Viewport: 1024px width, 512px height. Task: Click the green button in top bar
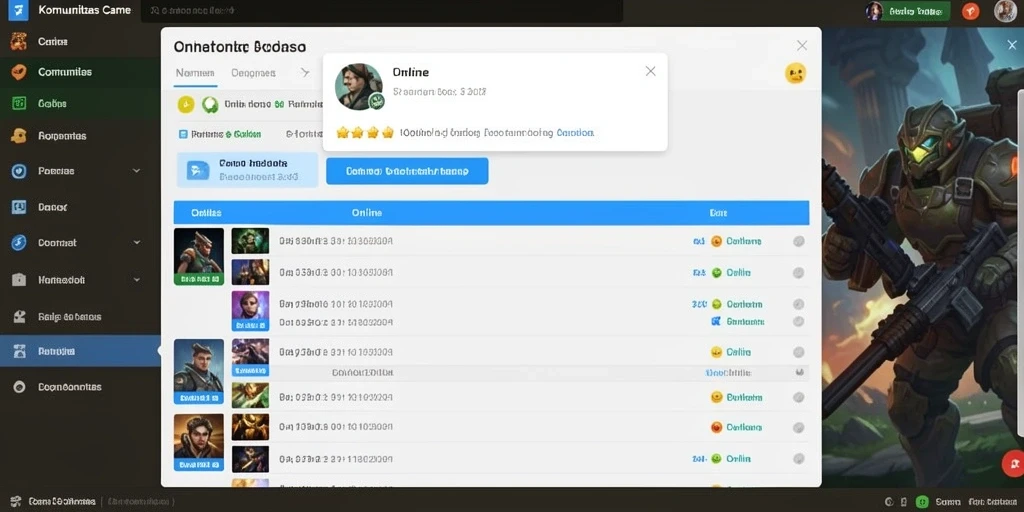tap(918, 11)
